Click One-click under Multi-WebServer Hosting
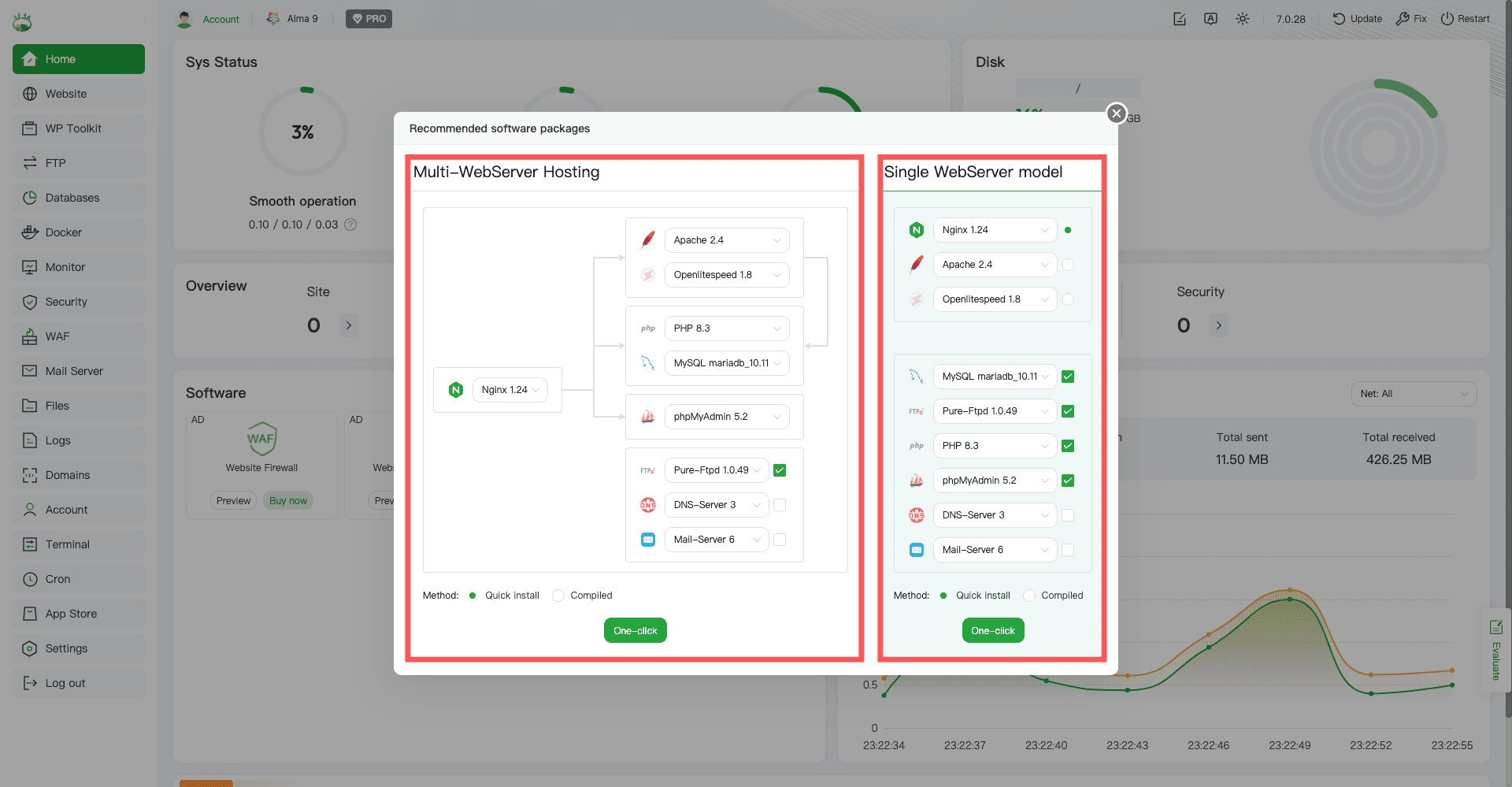 click(635, 630)
